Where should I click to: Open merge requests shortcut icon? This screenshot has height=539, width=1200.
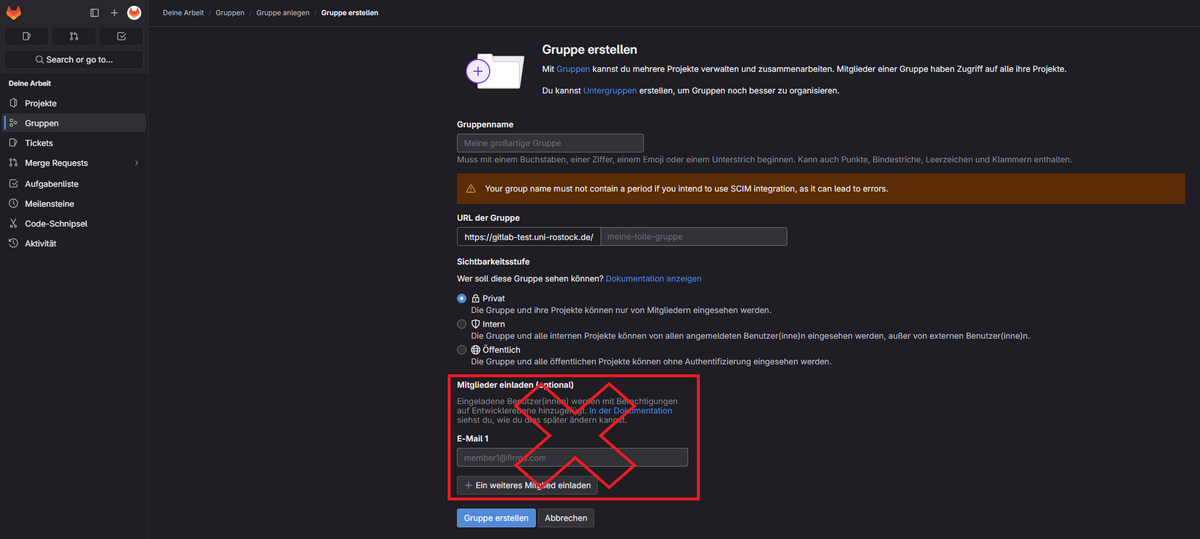pos(74,36)
